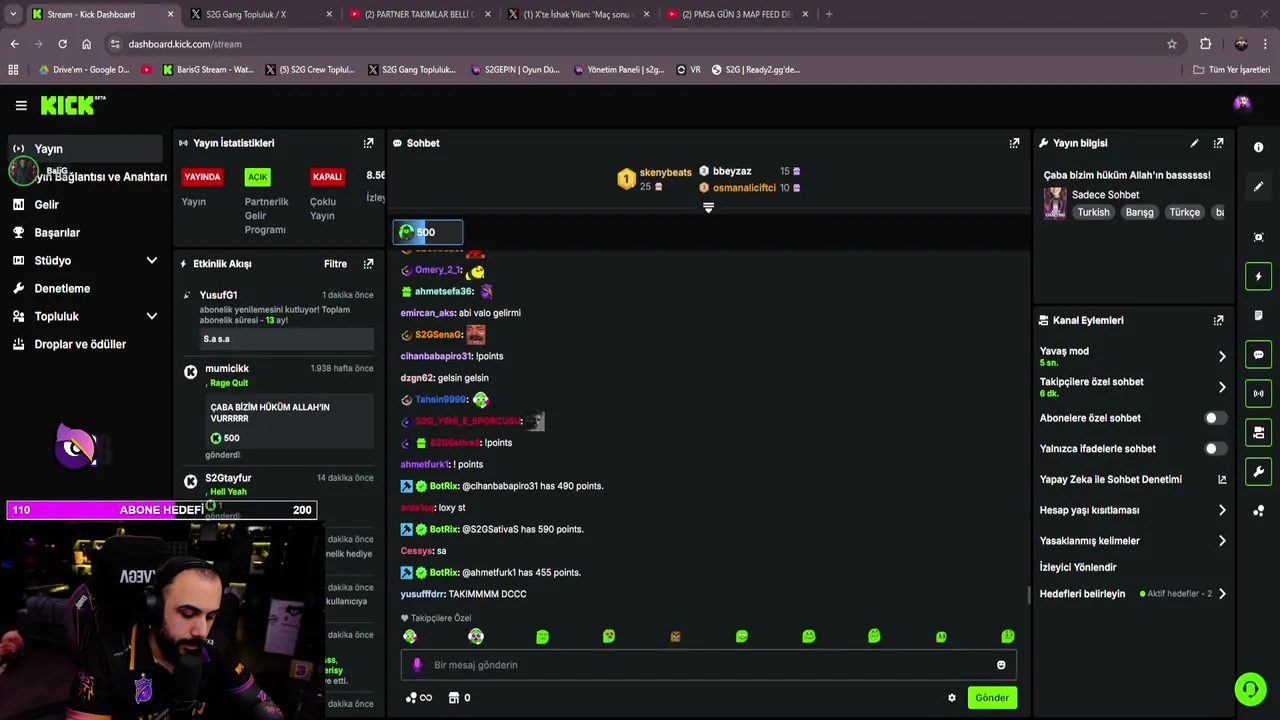Open chat settings gear icon
Screen dimensions: 1280x720
[x=952, y=698]
